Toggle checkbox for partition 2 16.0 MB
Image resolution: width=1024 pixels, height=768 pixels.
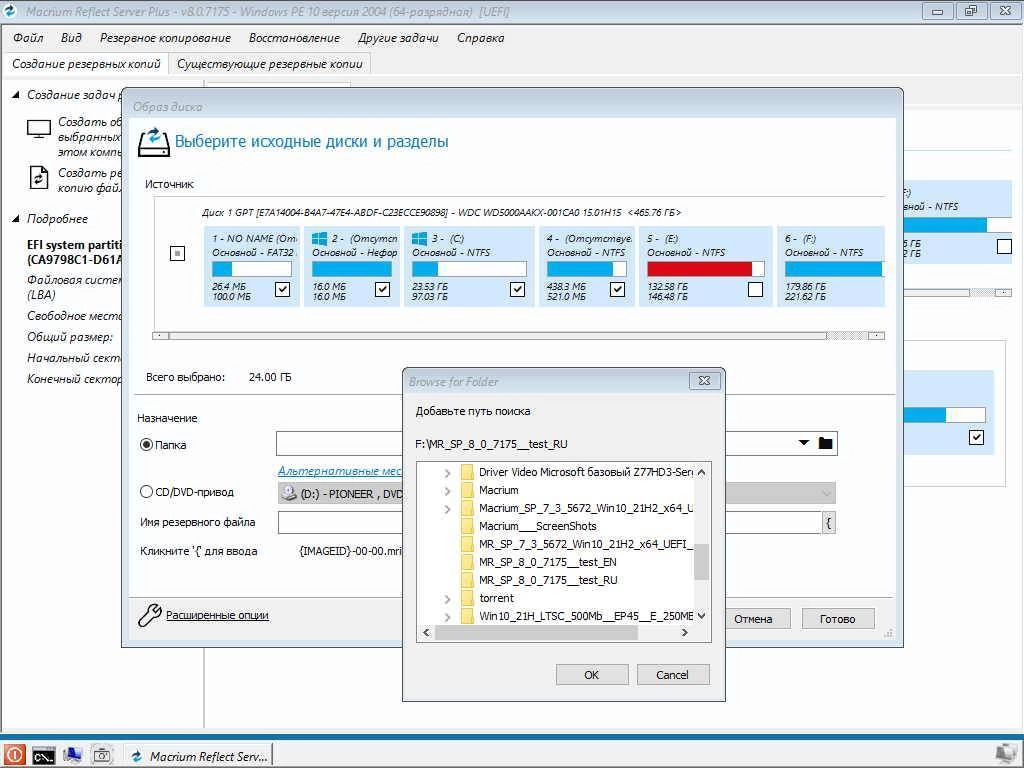click(382, 289)
